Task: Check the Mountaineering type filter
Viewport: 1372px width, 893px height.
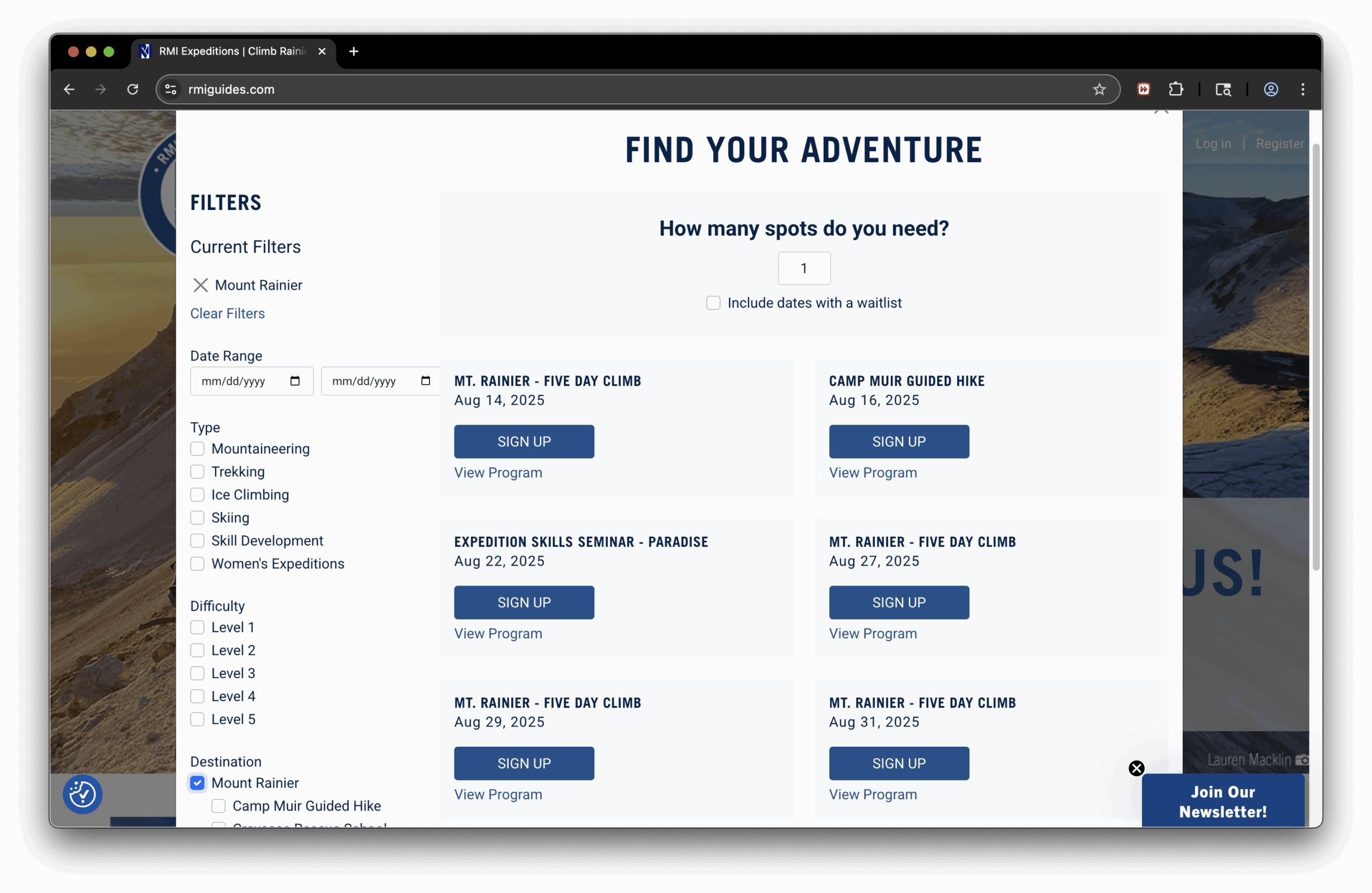Action: [197, 449]
